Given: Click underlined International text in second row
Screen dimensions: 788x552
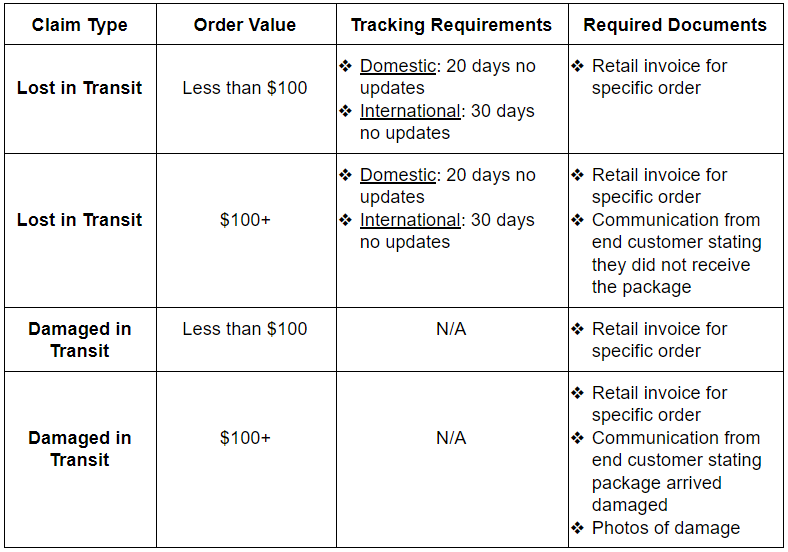Looking at the screenshot, I should coord(410,220).
